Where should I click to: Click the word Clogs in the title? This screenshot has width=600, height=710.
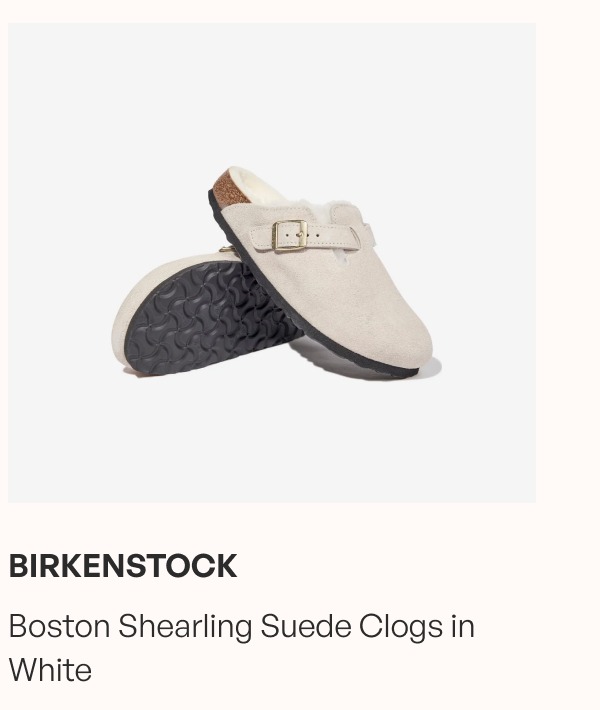coord(401,627)
